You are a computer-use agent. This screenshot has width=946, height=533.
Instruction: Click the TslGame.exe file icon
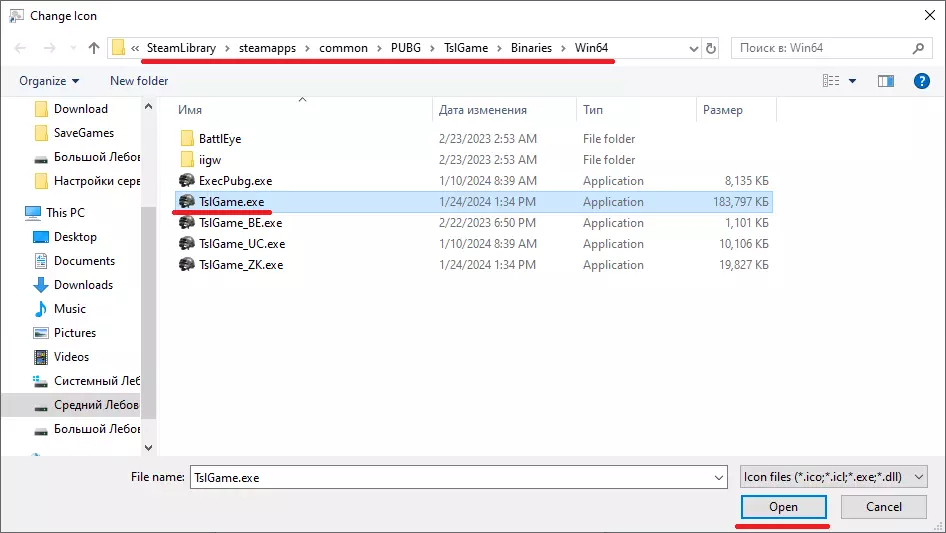point(187,202)
